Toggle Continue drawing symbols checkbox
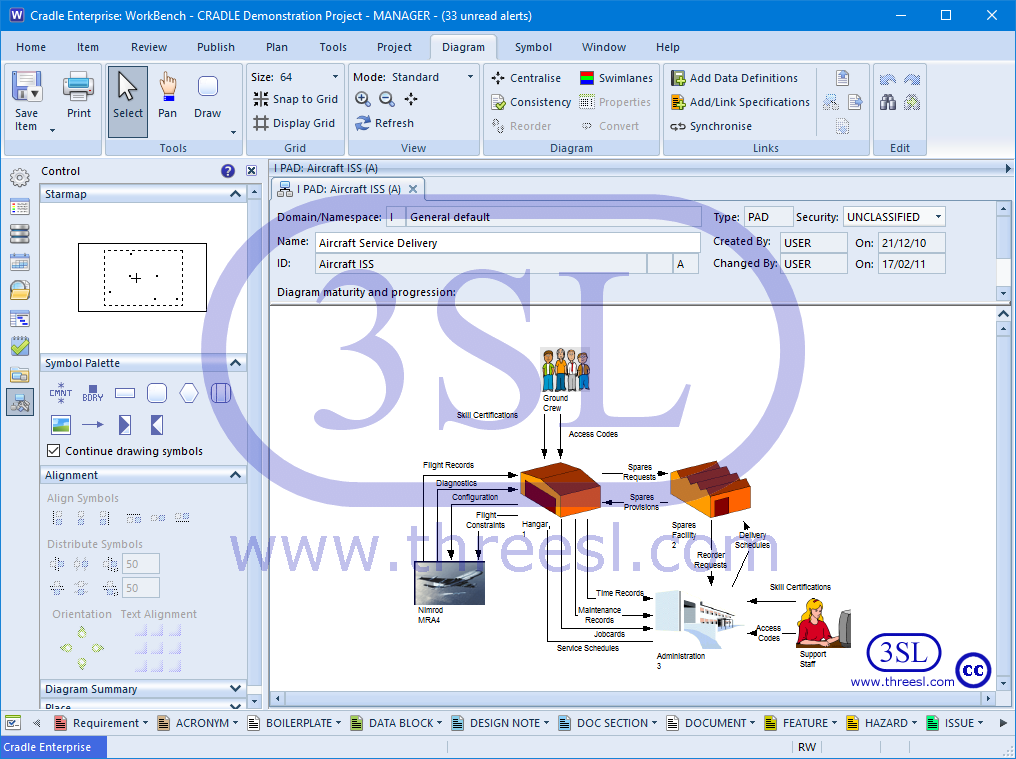This screenshot has width=1016, height=759. click(x=54, y=450)
